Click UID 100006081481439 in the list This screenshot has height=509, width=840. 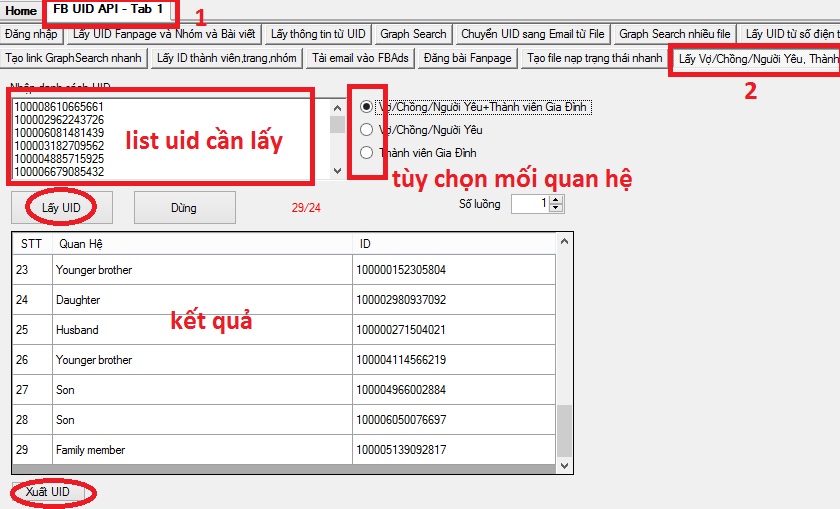coord(59,133)
